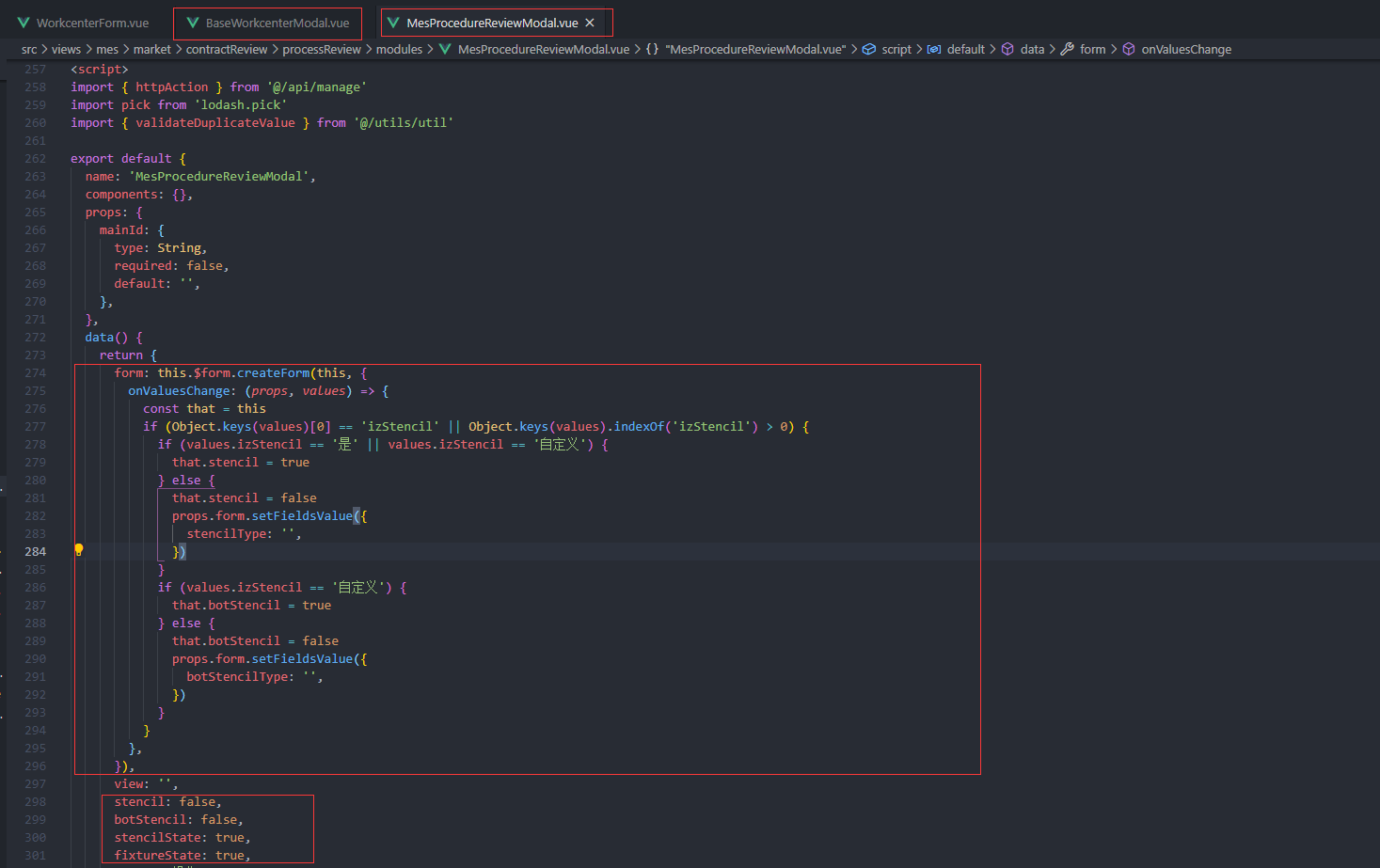Click the <script> tag on line 257
The height and width of the screenshot is (868, 1380).
[100, 69]
